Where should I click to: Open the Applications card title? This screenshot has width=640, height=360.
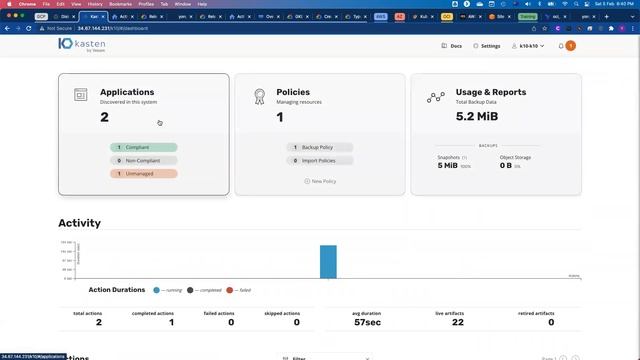pos(127,92)
